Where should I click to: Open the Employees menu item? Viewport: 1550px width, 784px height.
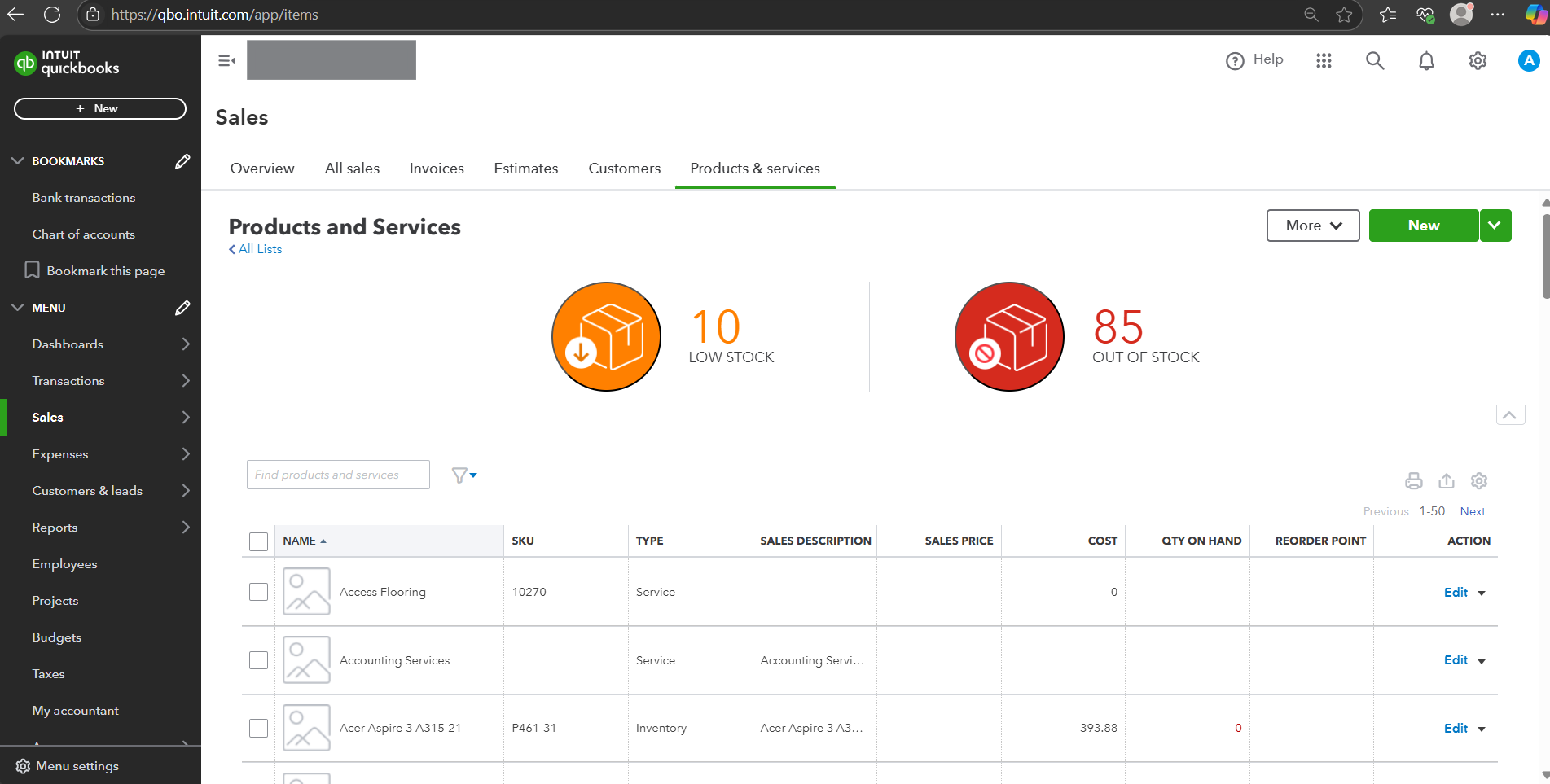pos(64,564)
